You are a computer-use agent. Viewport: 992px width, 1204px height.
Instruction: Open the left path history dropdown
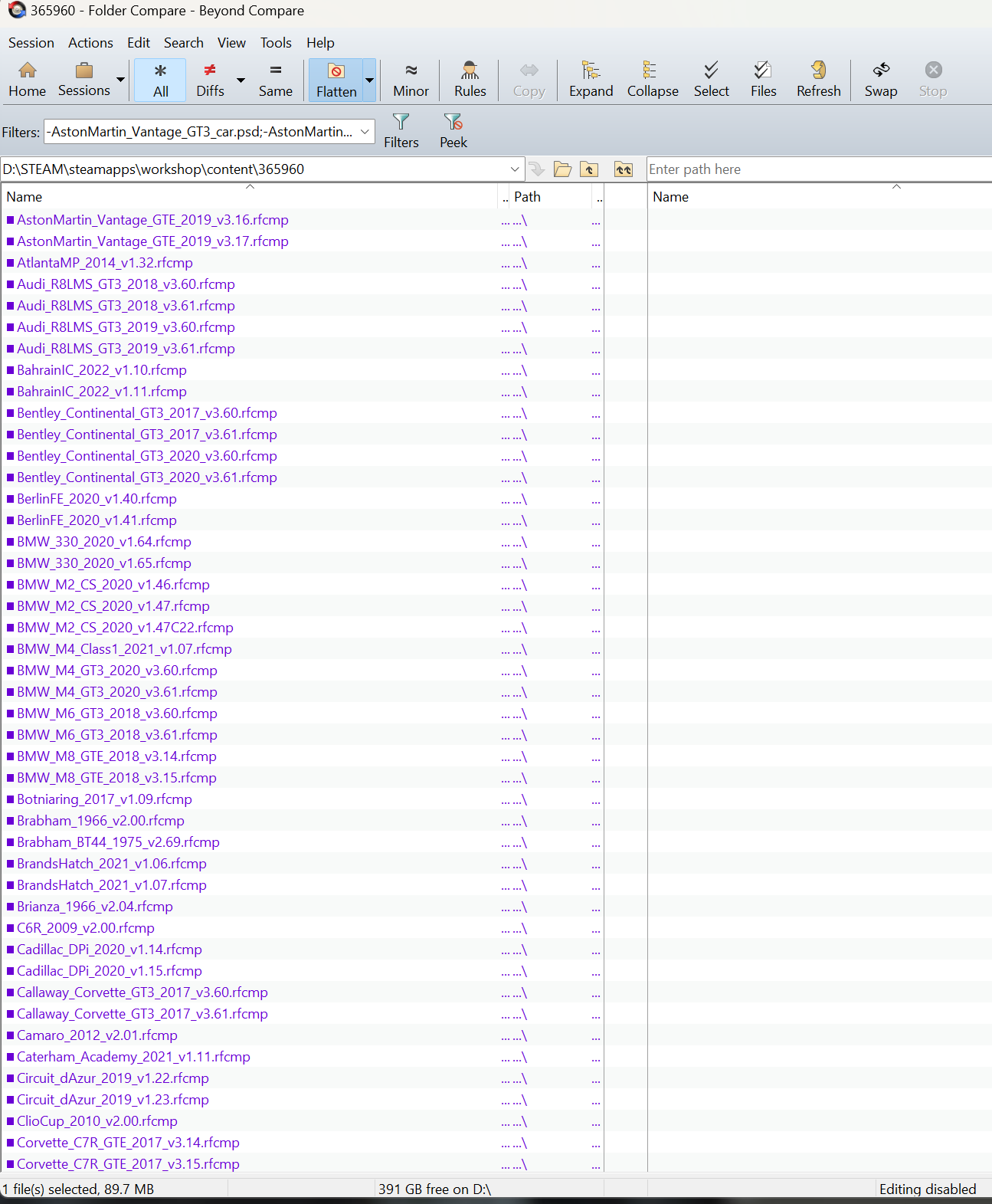[x=515, y=169]
